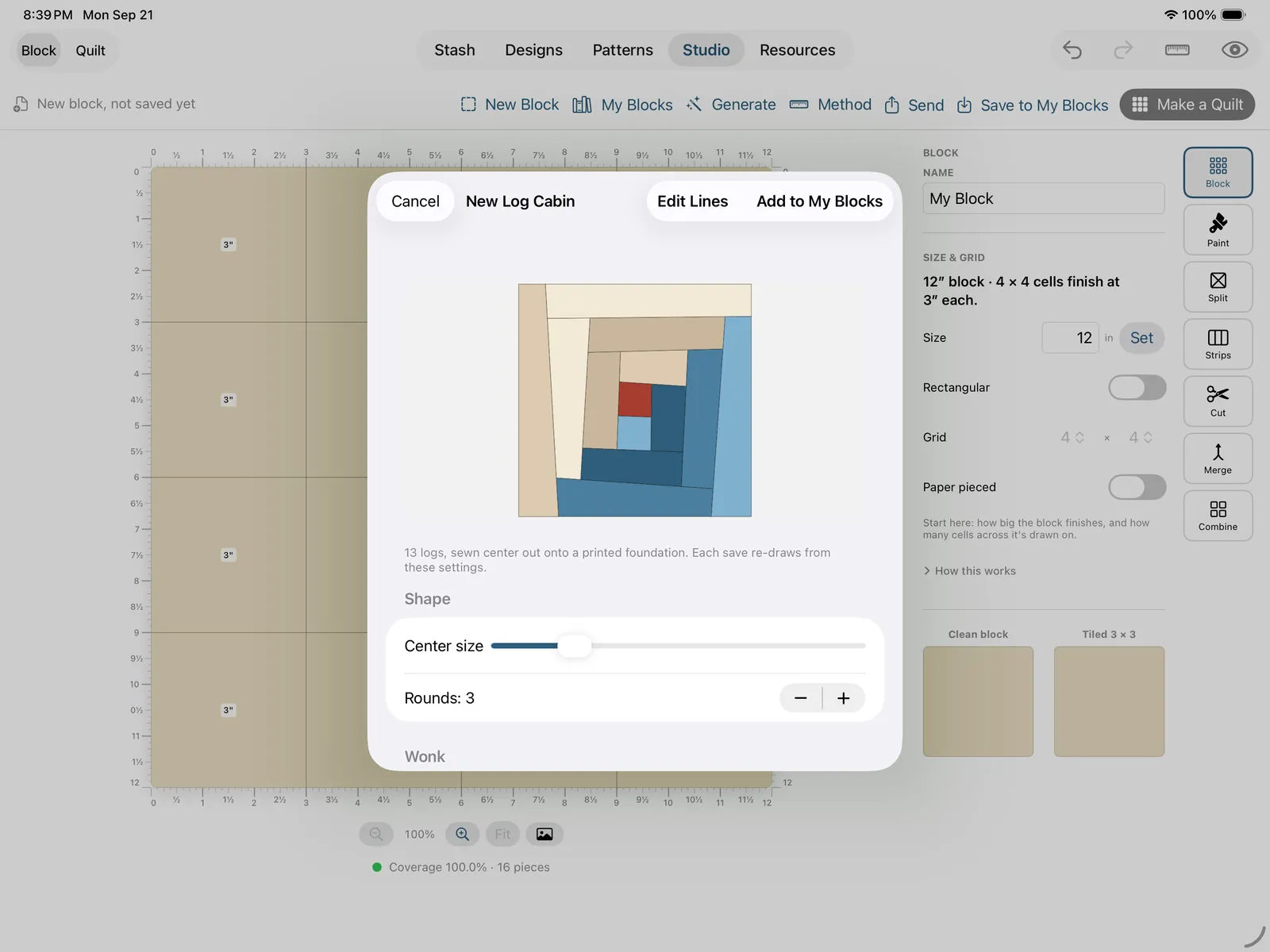Switch to Quilt mode
This screenshot has height=952, width=1270.
90,50
